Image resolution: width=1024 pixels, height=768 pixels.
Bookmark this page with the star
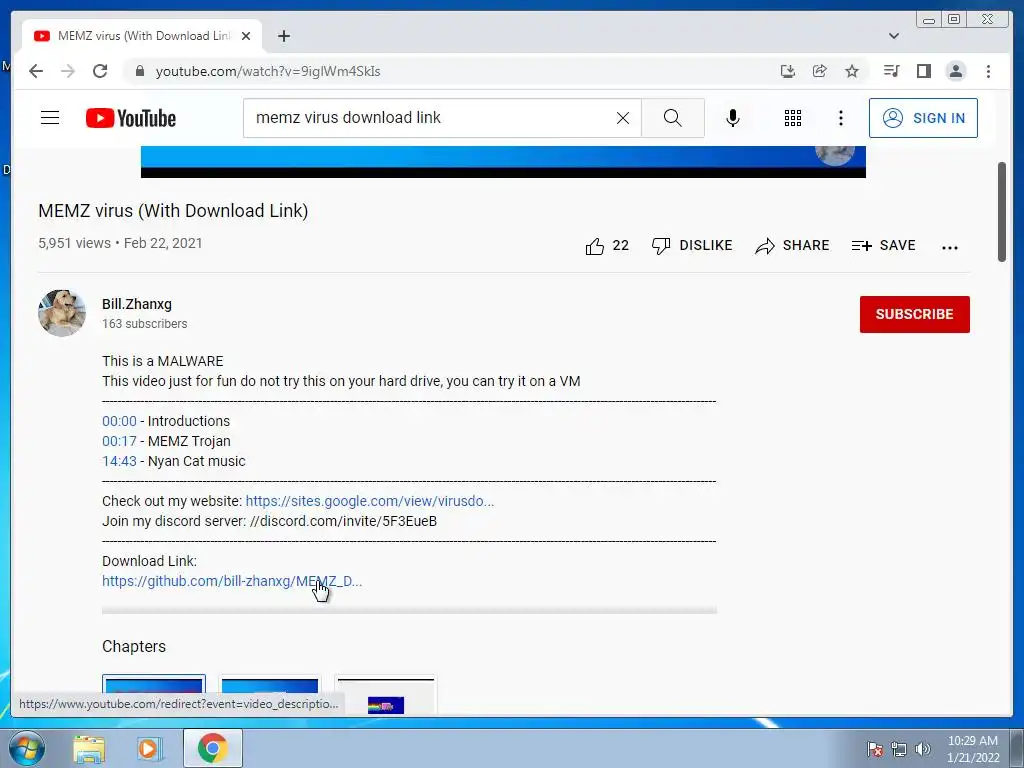[x=852, y=71]
